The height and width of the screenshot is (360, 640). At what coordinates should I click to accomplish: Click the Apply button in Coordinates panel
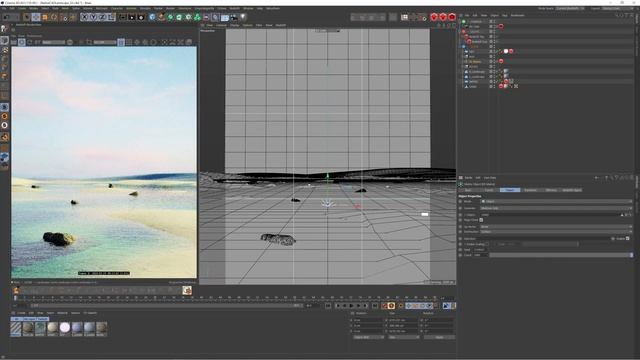coord(439,338)
